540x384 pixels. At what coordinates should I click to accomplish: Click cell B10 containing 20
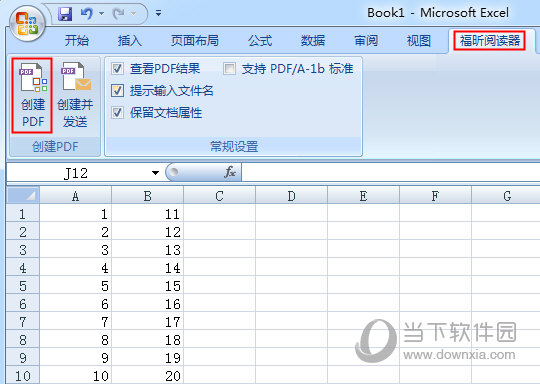click(147, 375)
